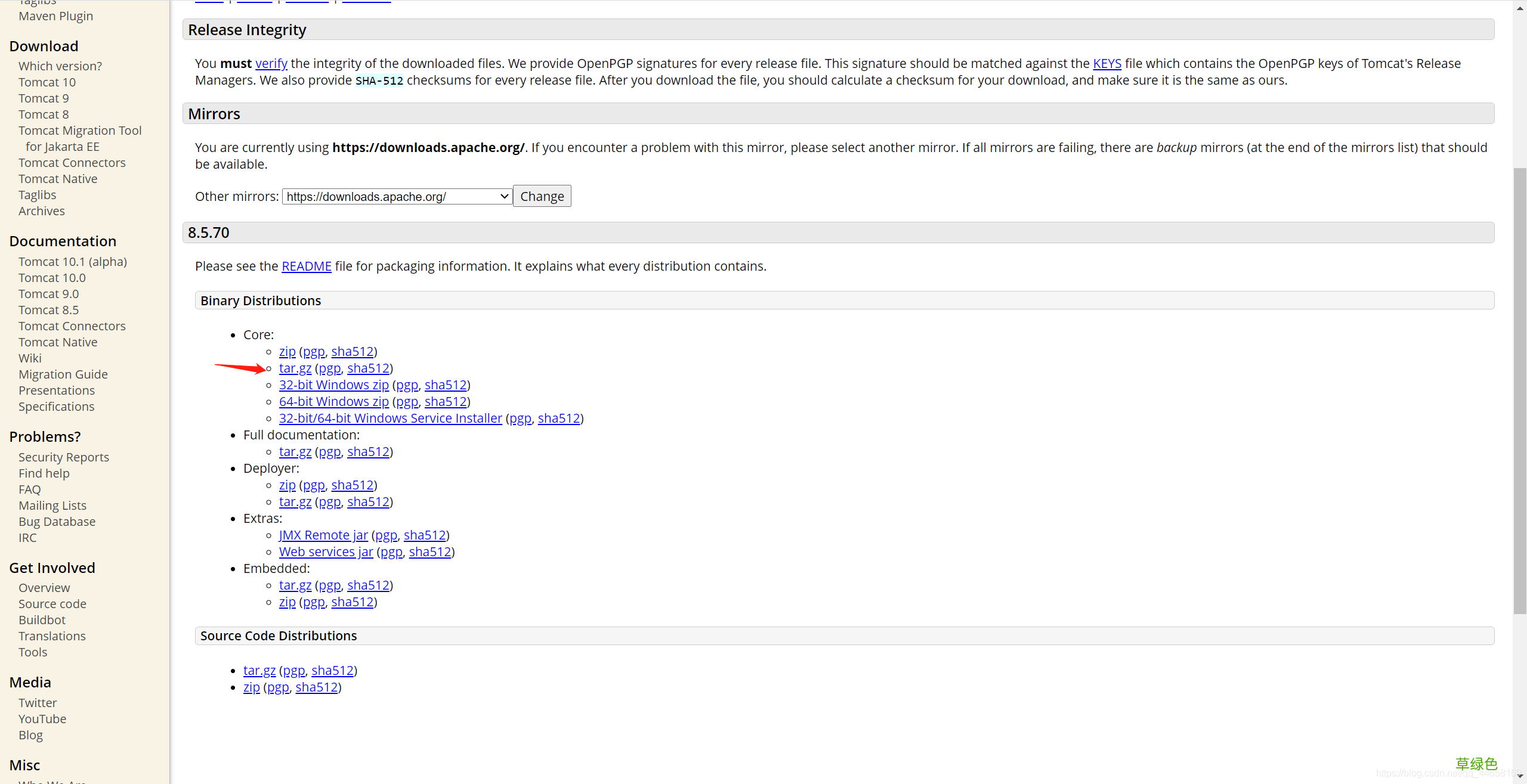Open Tomcat 8.5 documentation link

pyautogui.click(x=48, y=310)
